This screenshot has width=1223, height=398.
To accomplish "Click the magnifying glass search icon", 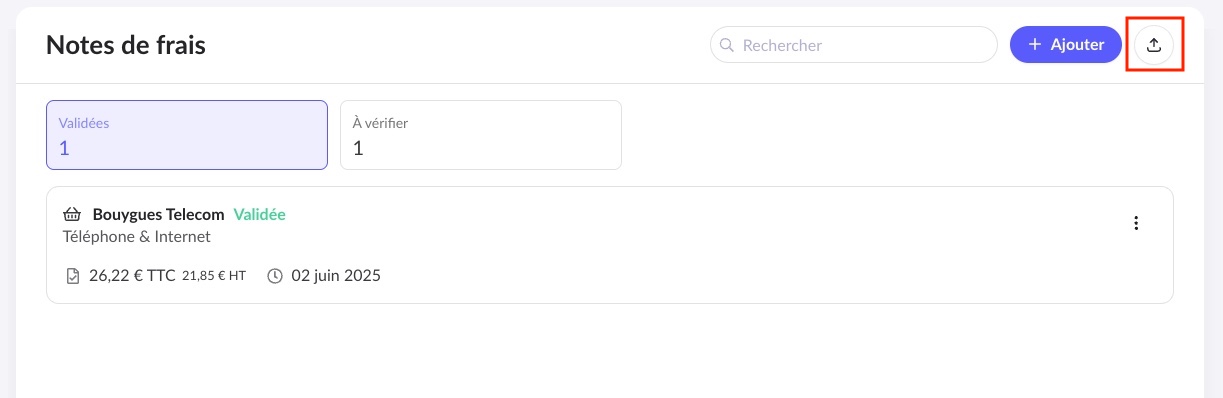I will (x=727, y=45).
